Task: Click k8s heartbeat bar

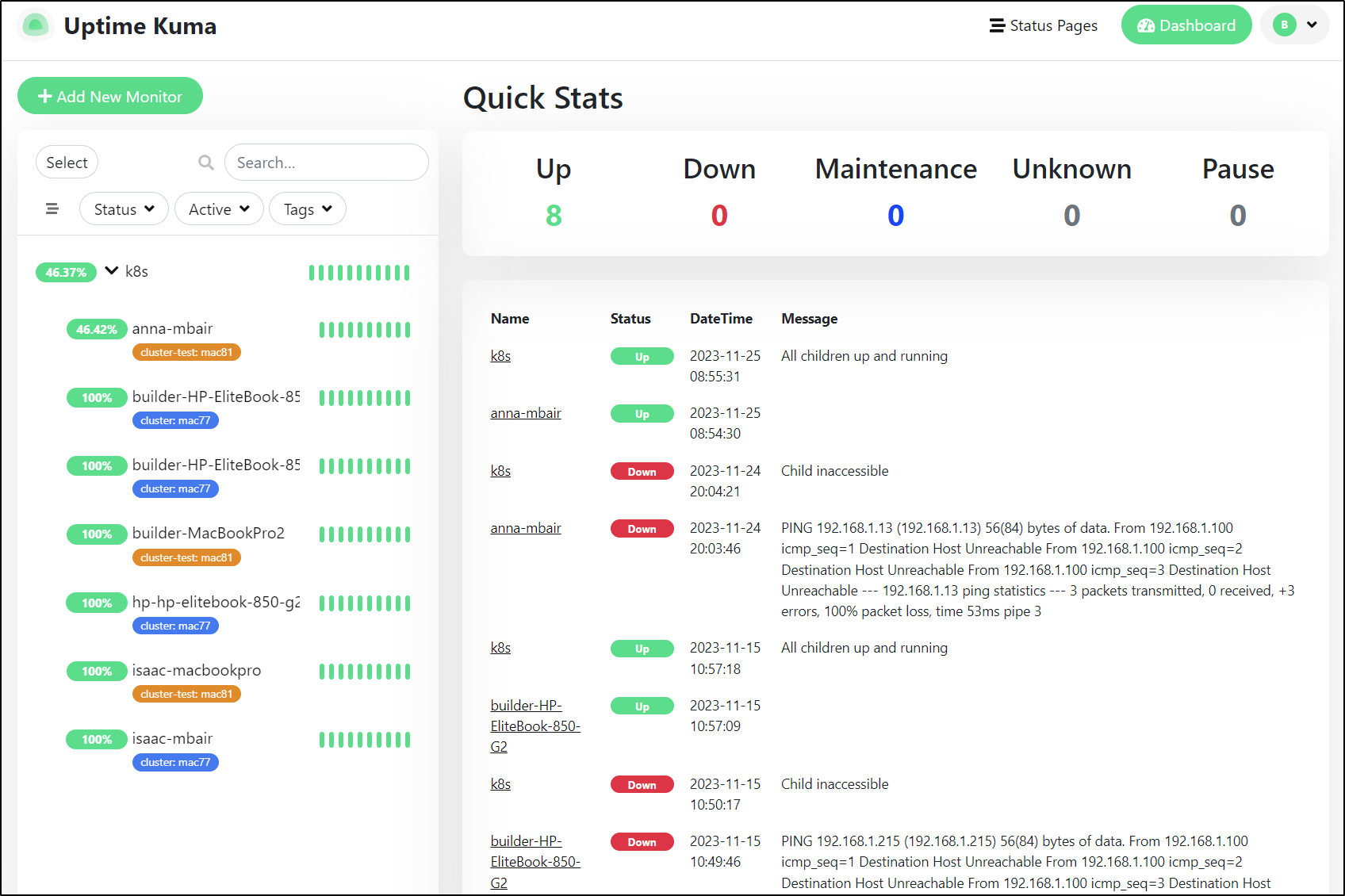Action: pos(359,273)
